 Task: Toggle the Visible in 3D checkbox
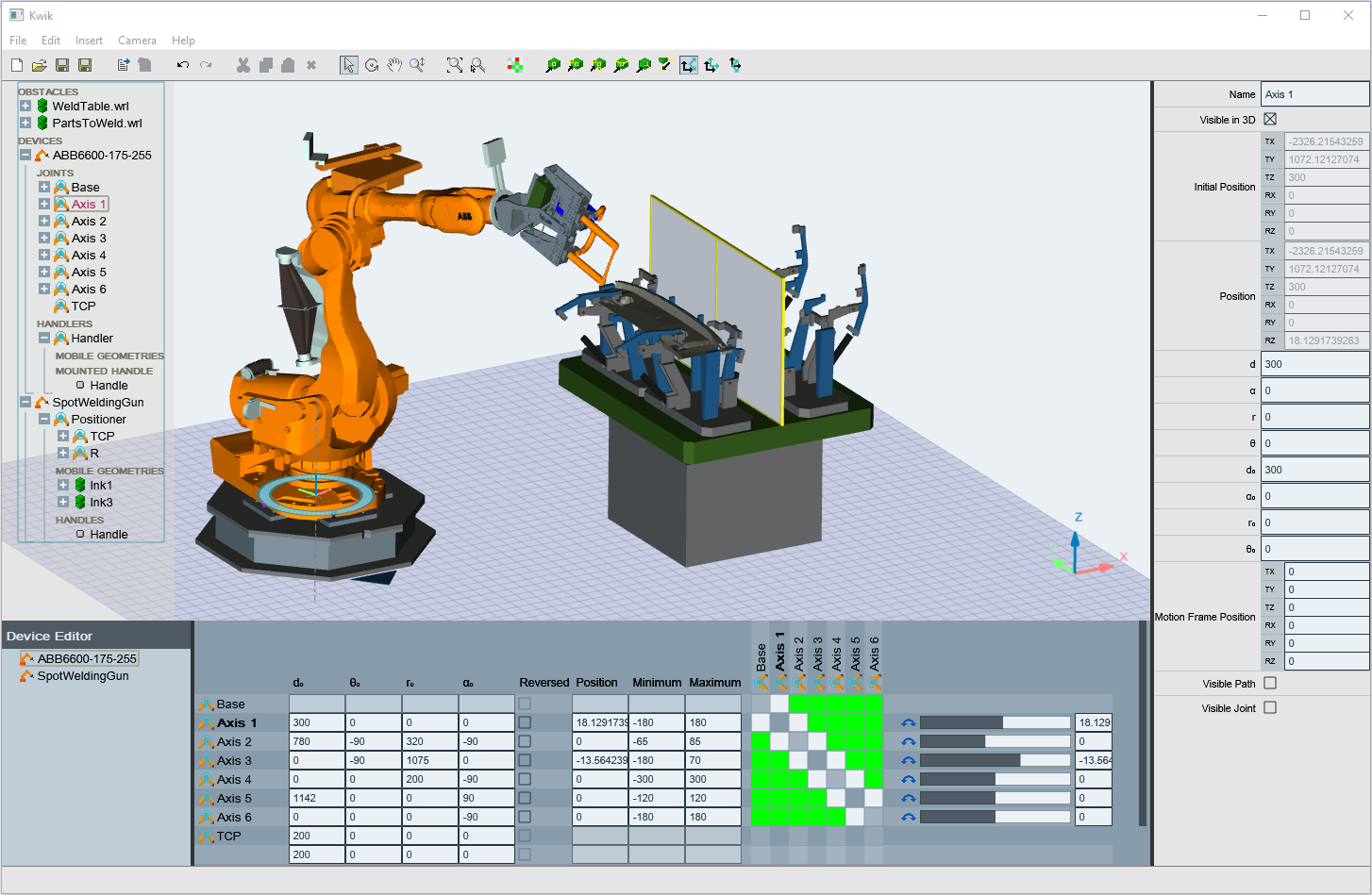[1270, 119]
